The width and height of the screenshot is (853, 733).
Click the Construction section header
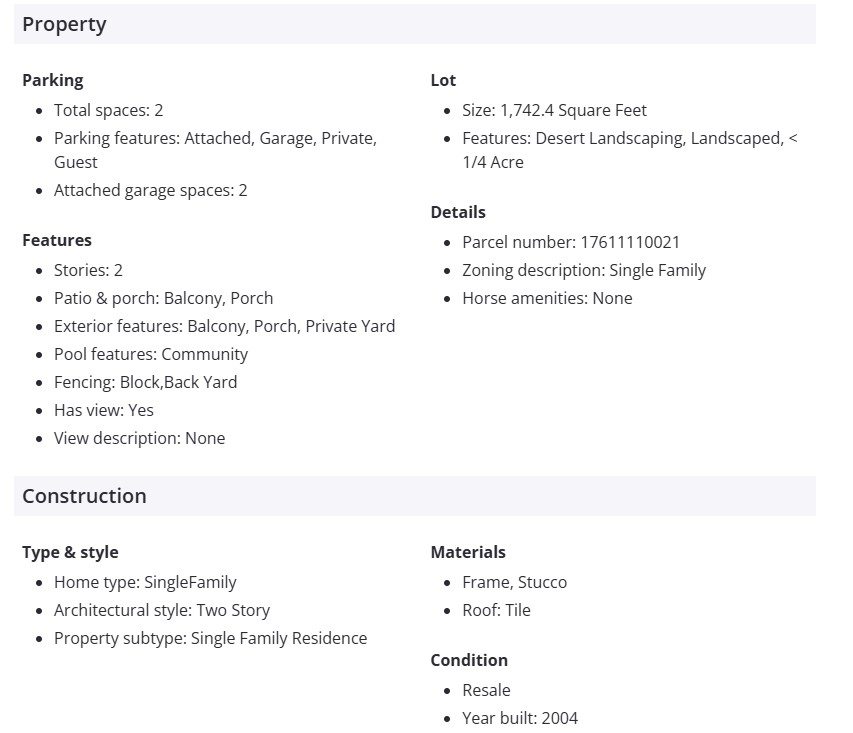pyautogui.click(x=84, y=497)
